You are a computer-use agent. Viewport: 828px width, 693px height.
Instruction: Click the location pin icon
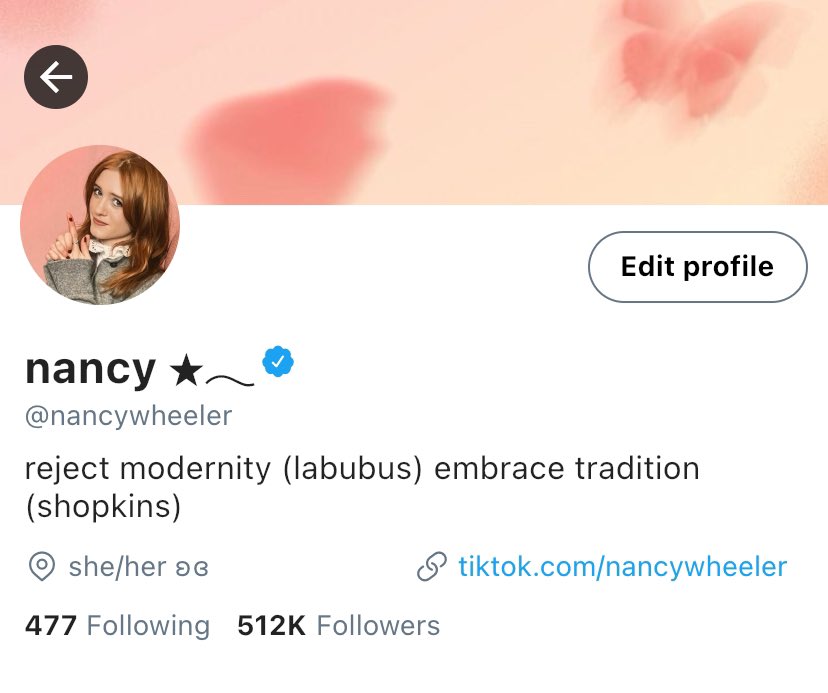click(x=42, y=567)
